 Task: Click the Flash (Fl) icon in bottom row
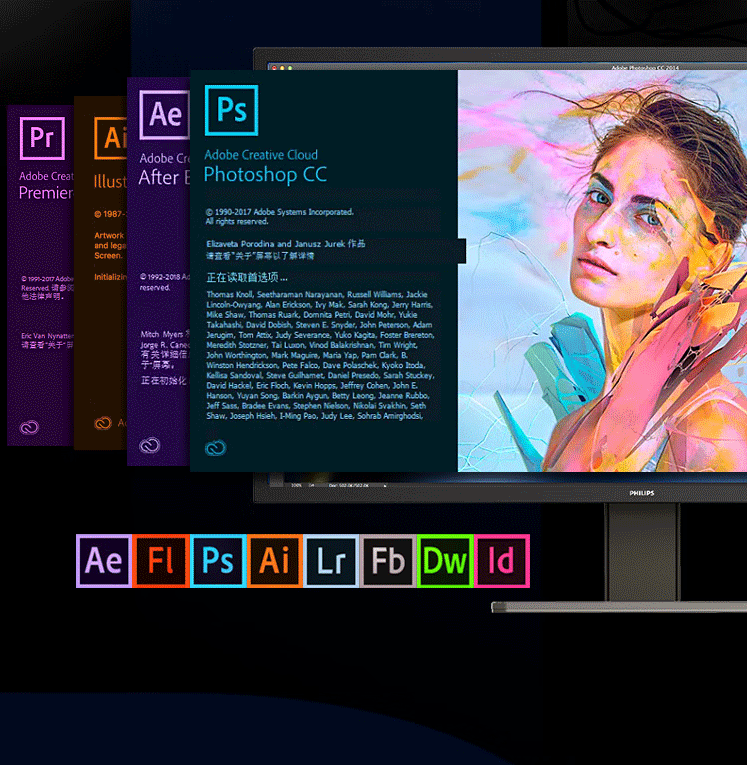pos(161,561)
